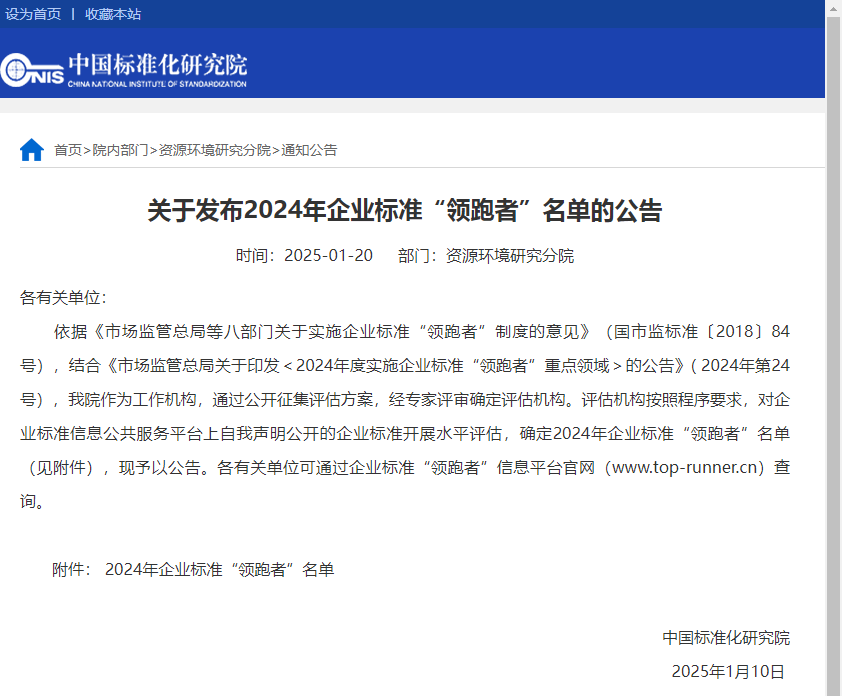
Task: Click the greeting 各有关单位
Action: coord(63,298)
